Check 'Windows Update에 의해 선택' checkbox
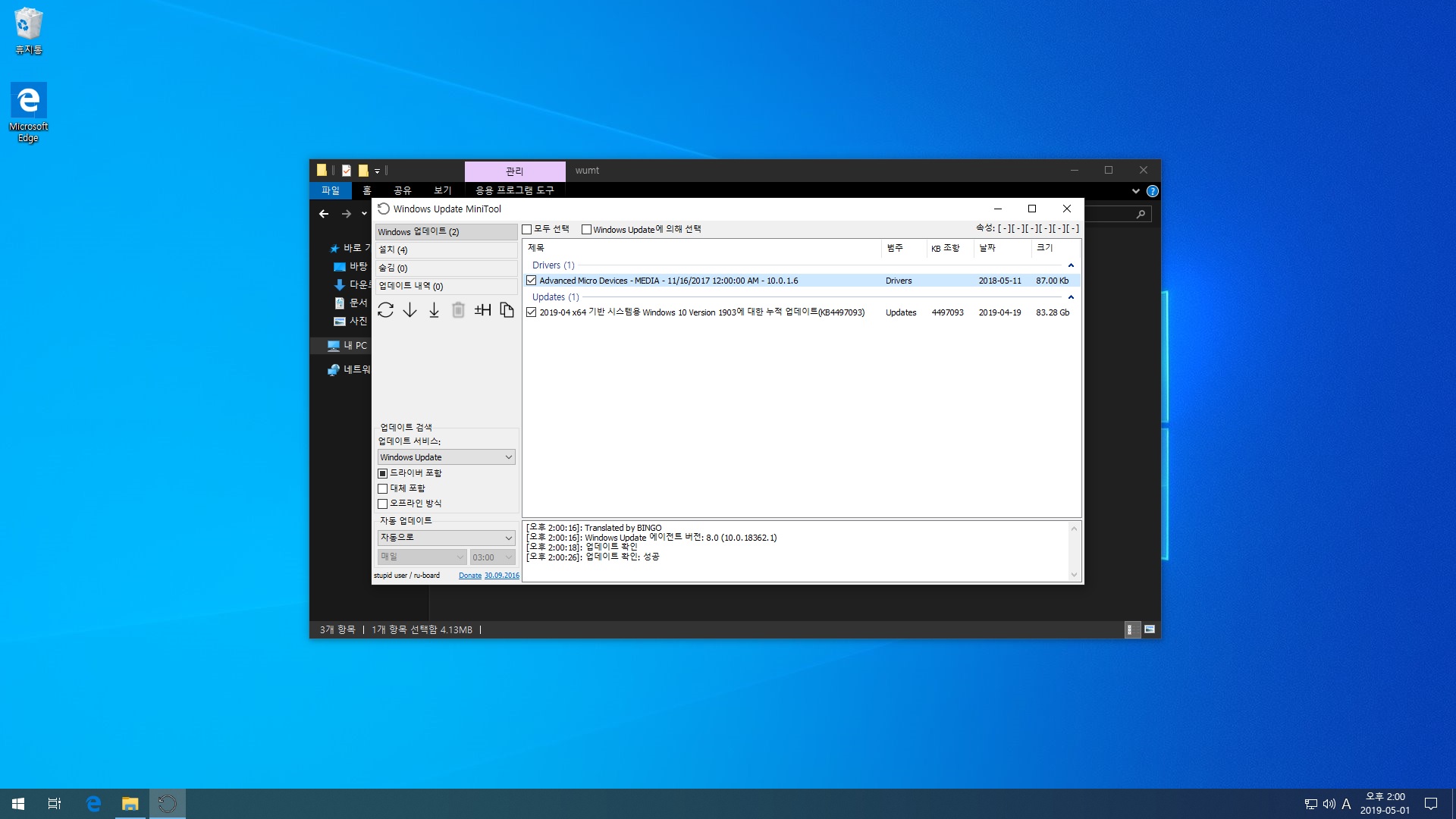Screen dimensions: 1456x819 point(586,230)
